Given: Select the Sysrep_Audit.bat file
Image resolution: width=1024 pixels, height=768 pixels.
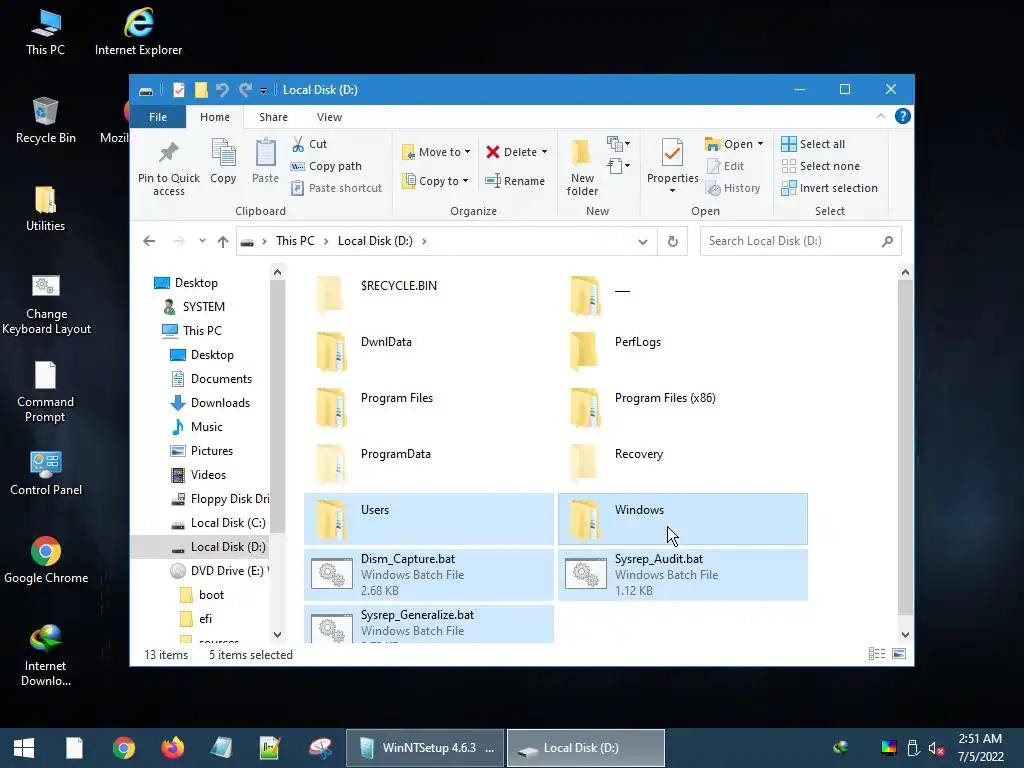Looking at the screenshot, I should pos(682,575).
